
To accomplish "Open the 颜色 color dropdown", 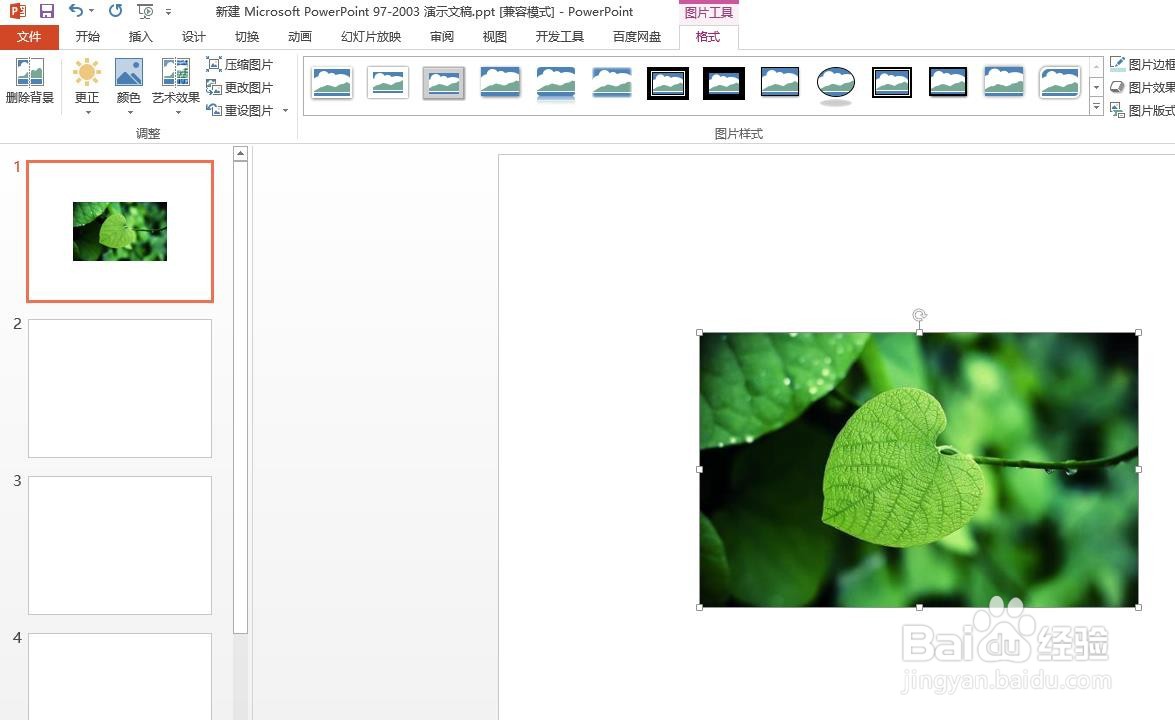I will 129,87.
